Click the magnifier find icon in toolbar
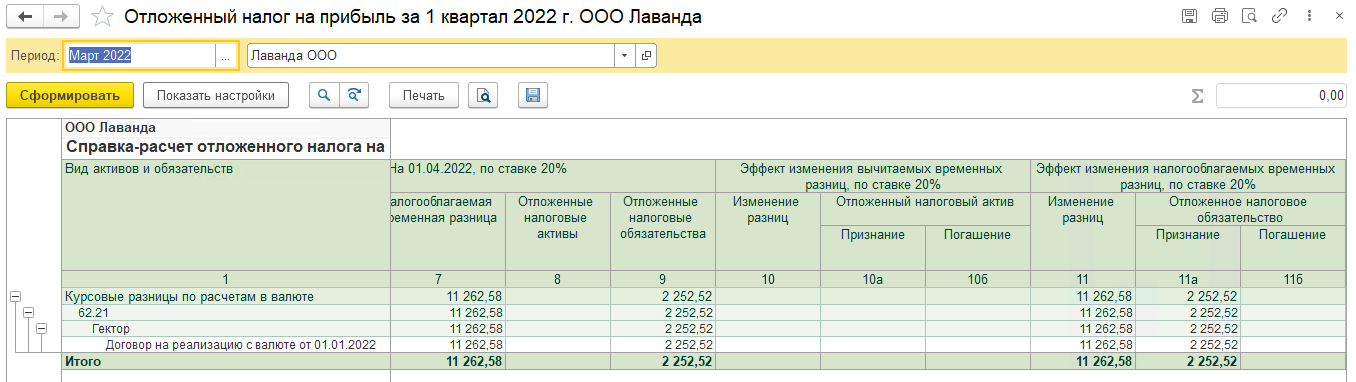This screenshot has width=1356, height=382. 323,95
